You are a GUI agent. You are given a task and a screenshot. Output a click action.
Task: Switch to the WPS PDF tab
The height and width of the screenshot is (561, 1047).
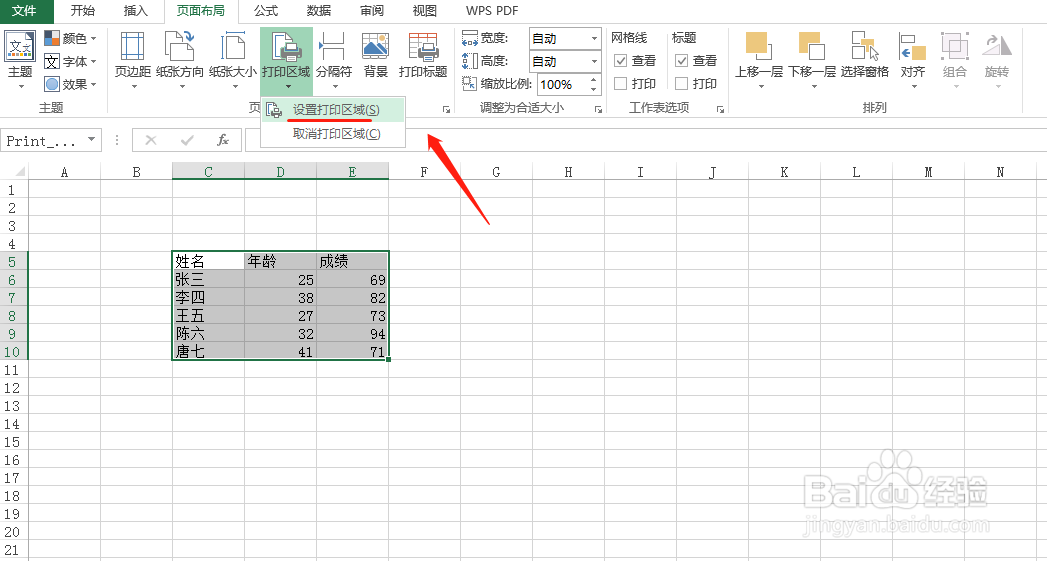tap(491, 11)
